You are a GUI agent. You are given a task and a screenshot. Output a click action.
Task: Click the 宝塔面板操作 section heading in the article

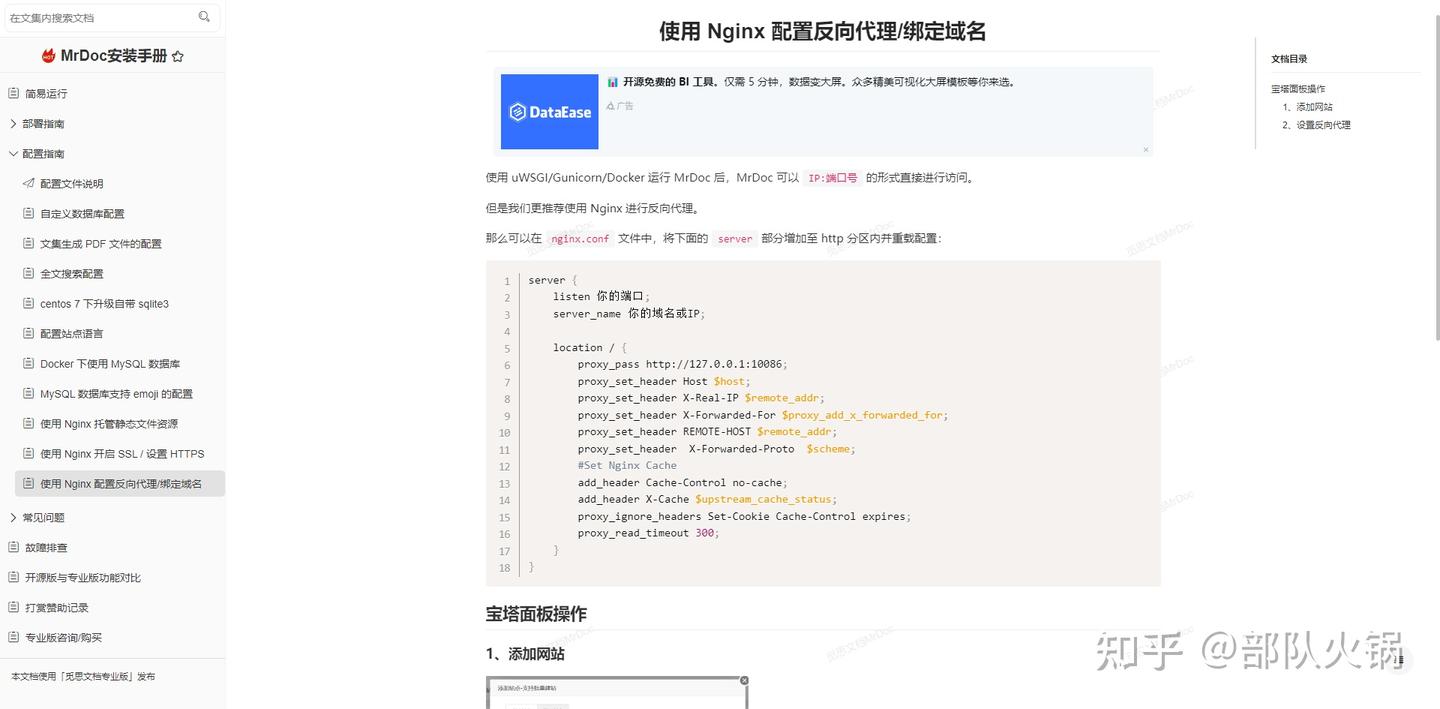point(536,614)
